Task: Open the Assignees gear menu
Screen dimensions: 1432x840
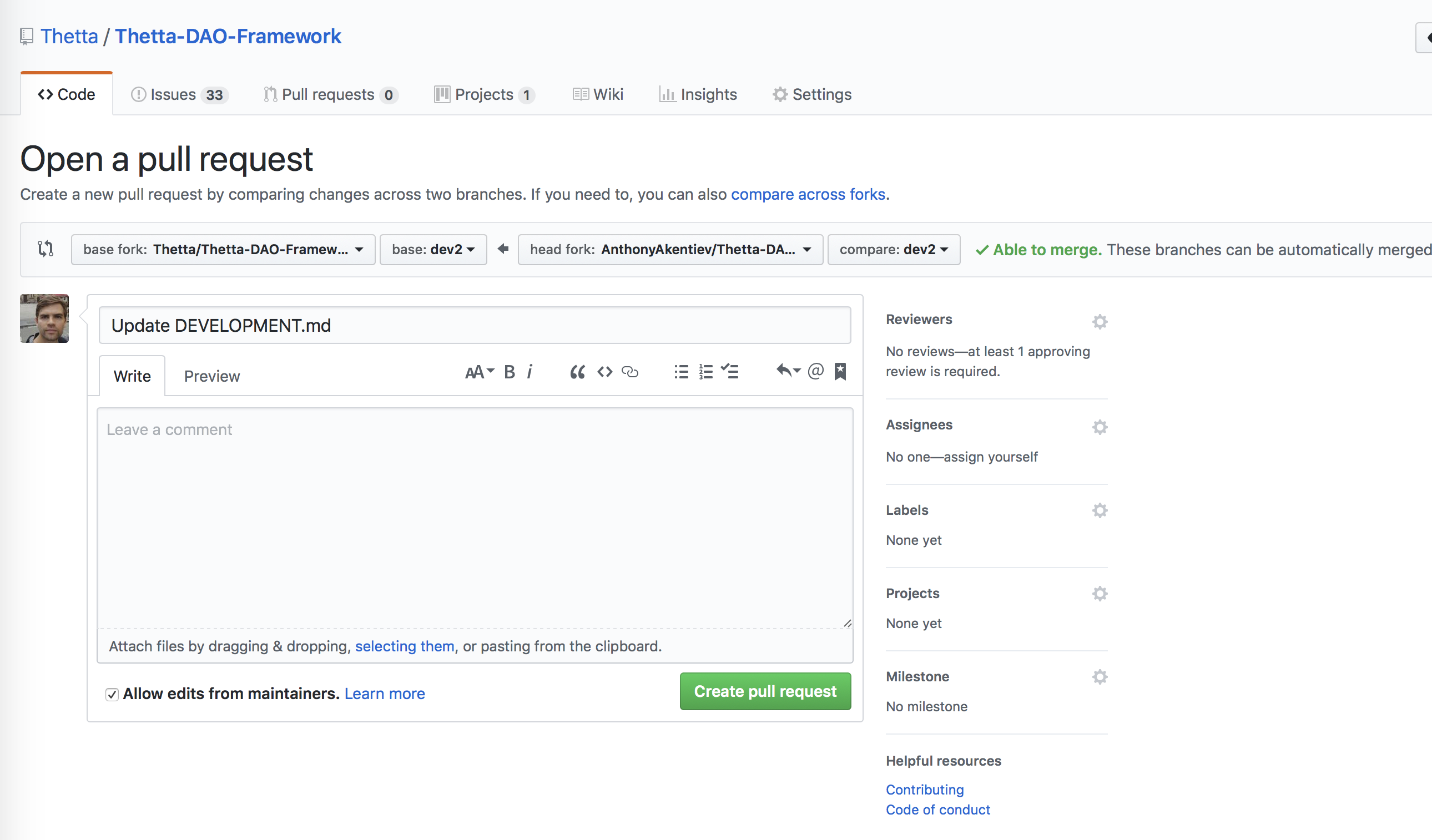Action: pyautogui.click(x=1100, y=427)
